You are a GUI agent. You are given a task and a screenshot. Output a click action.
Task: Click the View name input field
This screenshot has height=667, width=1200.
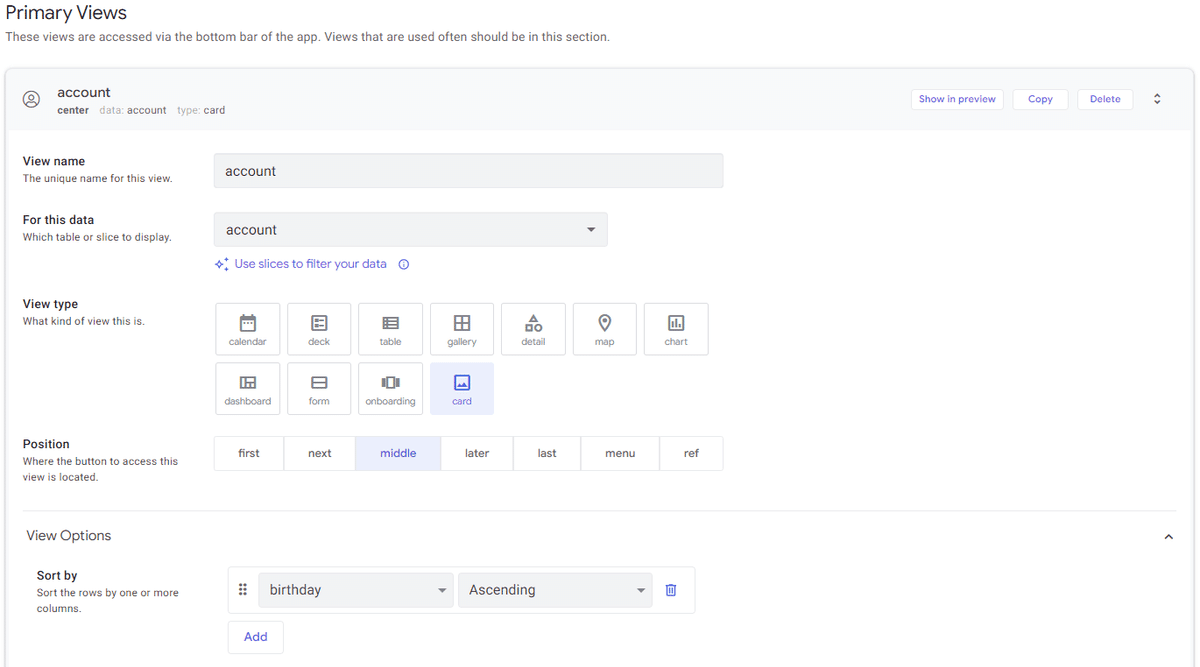(468, 171)
